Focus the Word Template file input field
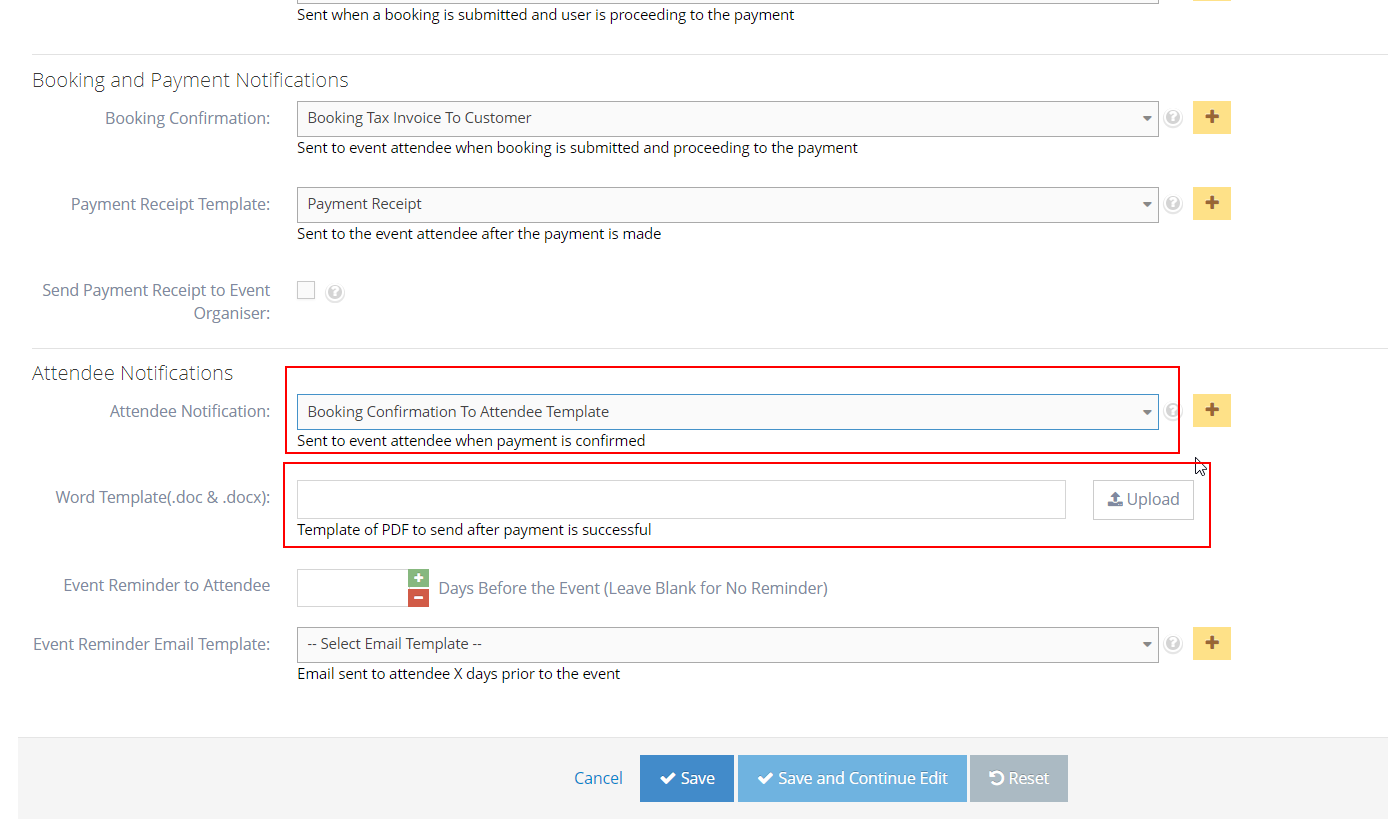Image resolution: width=1388 pixels, height=834 pixels. (x=681, y=499)
